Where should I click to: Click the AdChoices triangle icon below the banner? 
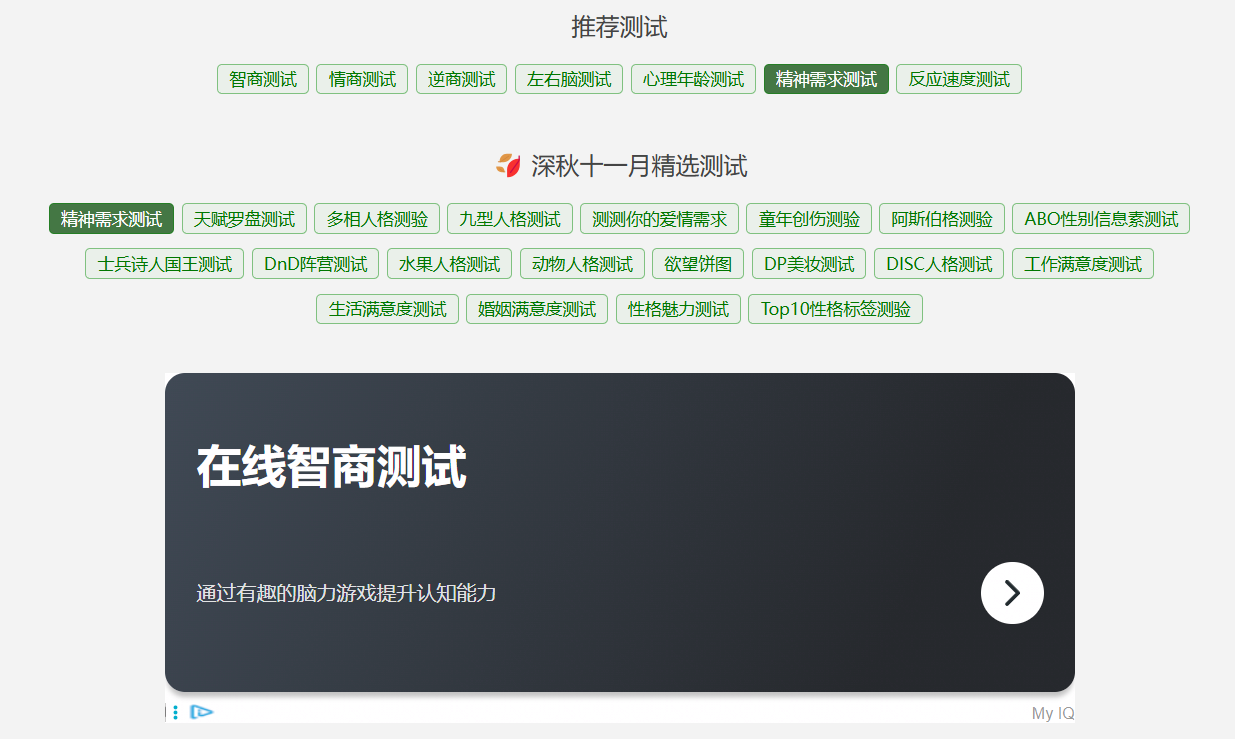(201, 712)
